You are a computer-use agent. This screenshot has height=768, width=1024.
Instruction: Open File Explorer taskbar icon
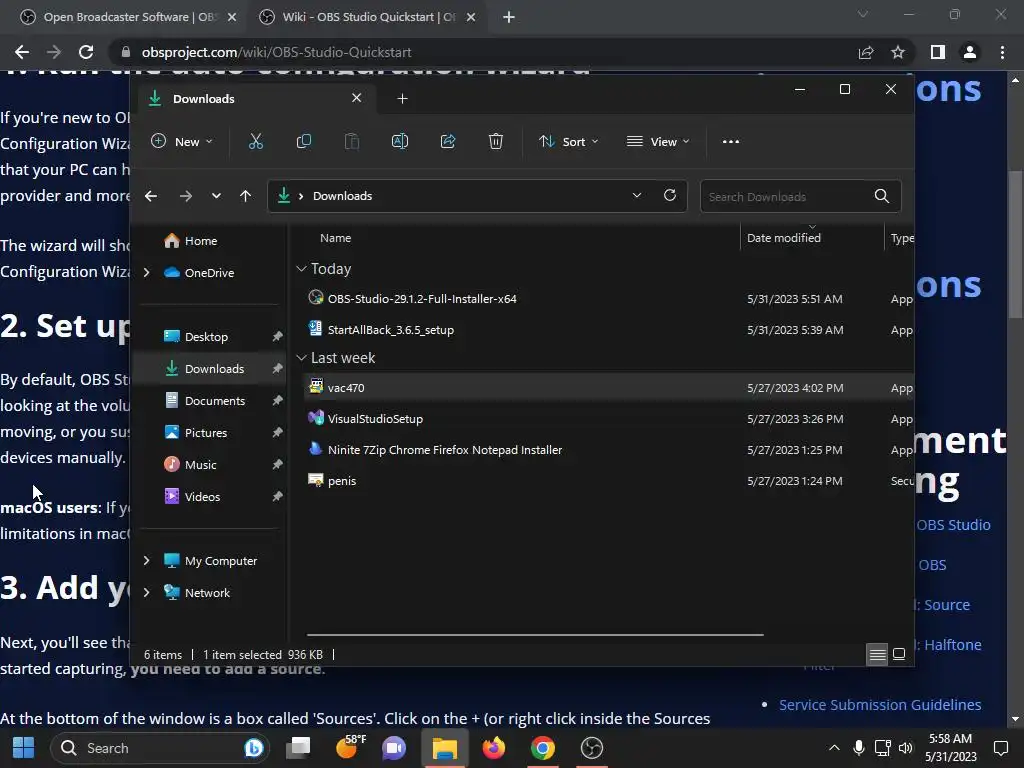click(x=445, y=748)
